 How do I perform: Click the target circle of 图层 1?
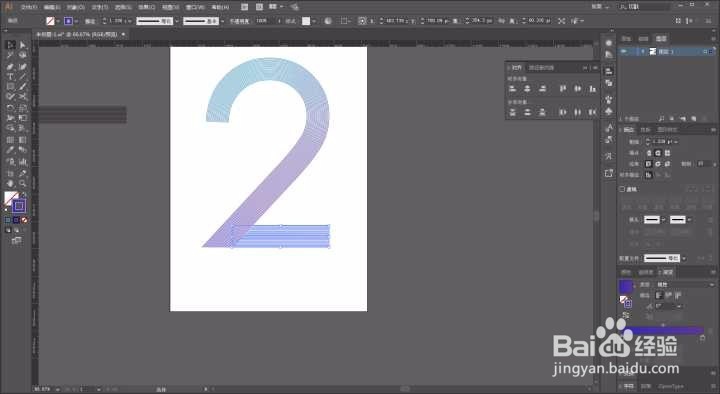coord(706,51)
